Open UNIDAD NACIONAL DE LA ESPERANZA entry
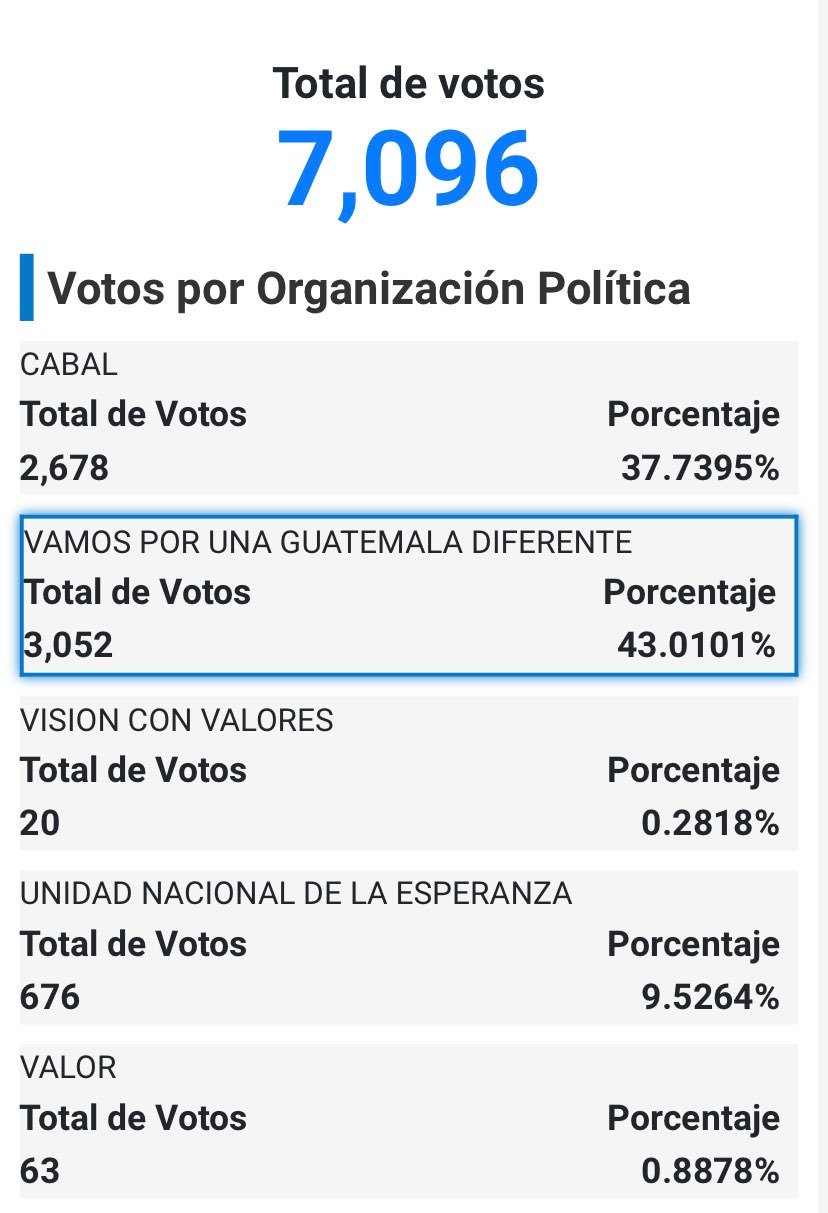The image size is (828, 1213). click(296, 894)
